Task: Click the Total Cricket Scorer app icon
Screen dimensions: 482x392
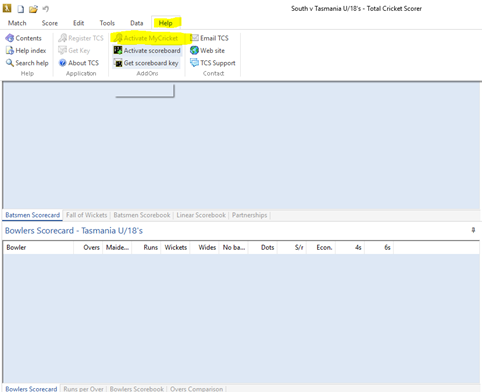Action: pos(7,8)
